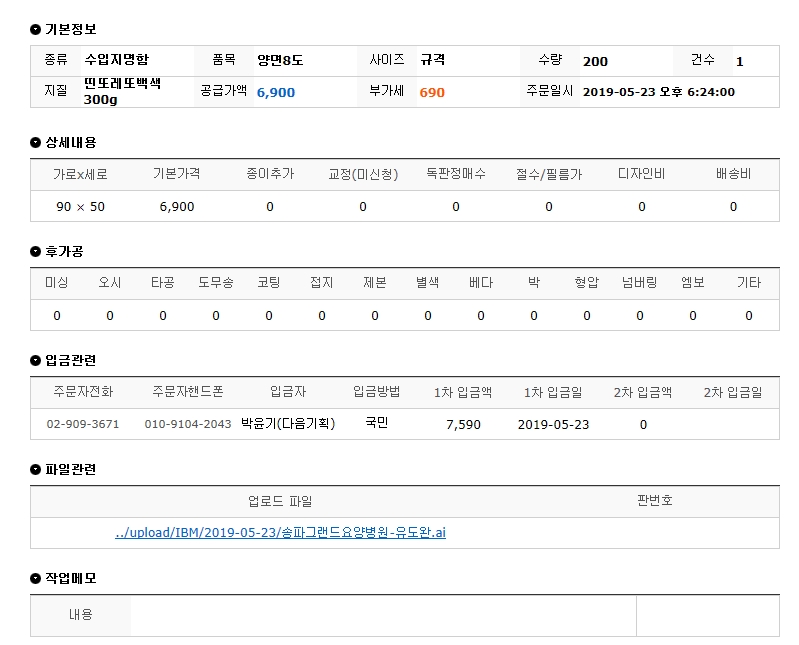Select the orange 부가세 value 690

click(x=432, y=92)
